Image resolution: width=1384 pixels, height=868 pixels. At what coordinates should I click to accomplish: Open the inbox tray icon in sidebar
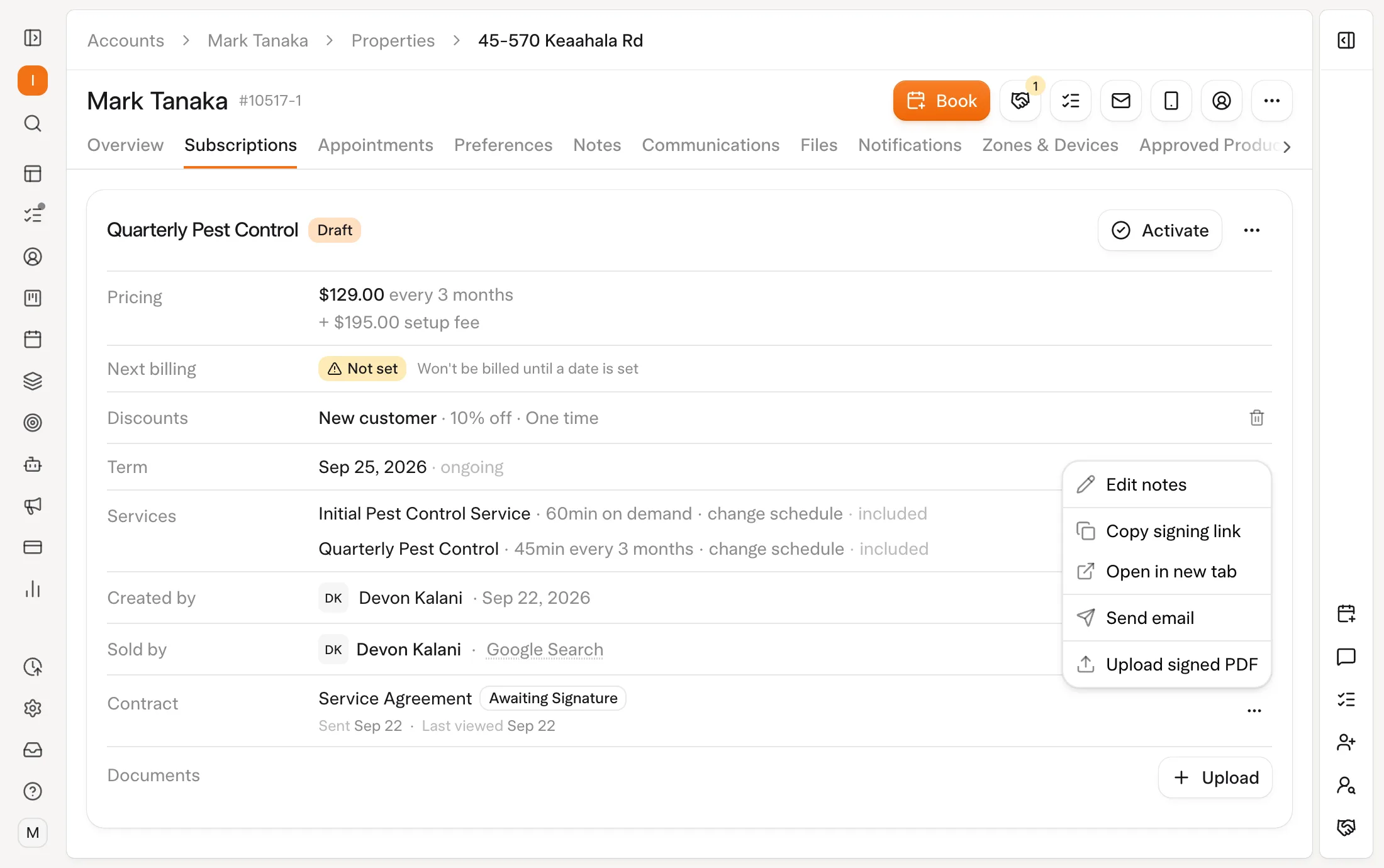(x=33, y=750)
